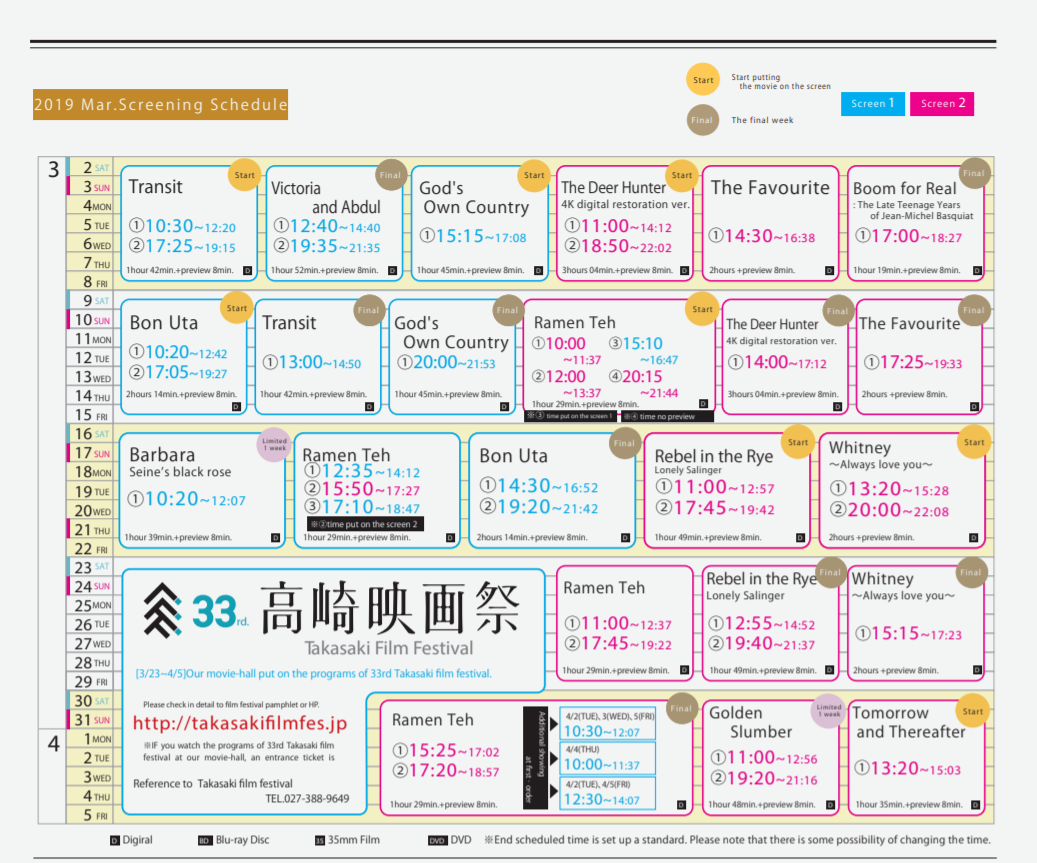This screenshot has height=863, width=1037.
Task: Click the Blu-ray Disc icon in footer legend
Action: pyautogui.click(x=205, y=841)
